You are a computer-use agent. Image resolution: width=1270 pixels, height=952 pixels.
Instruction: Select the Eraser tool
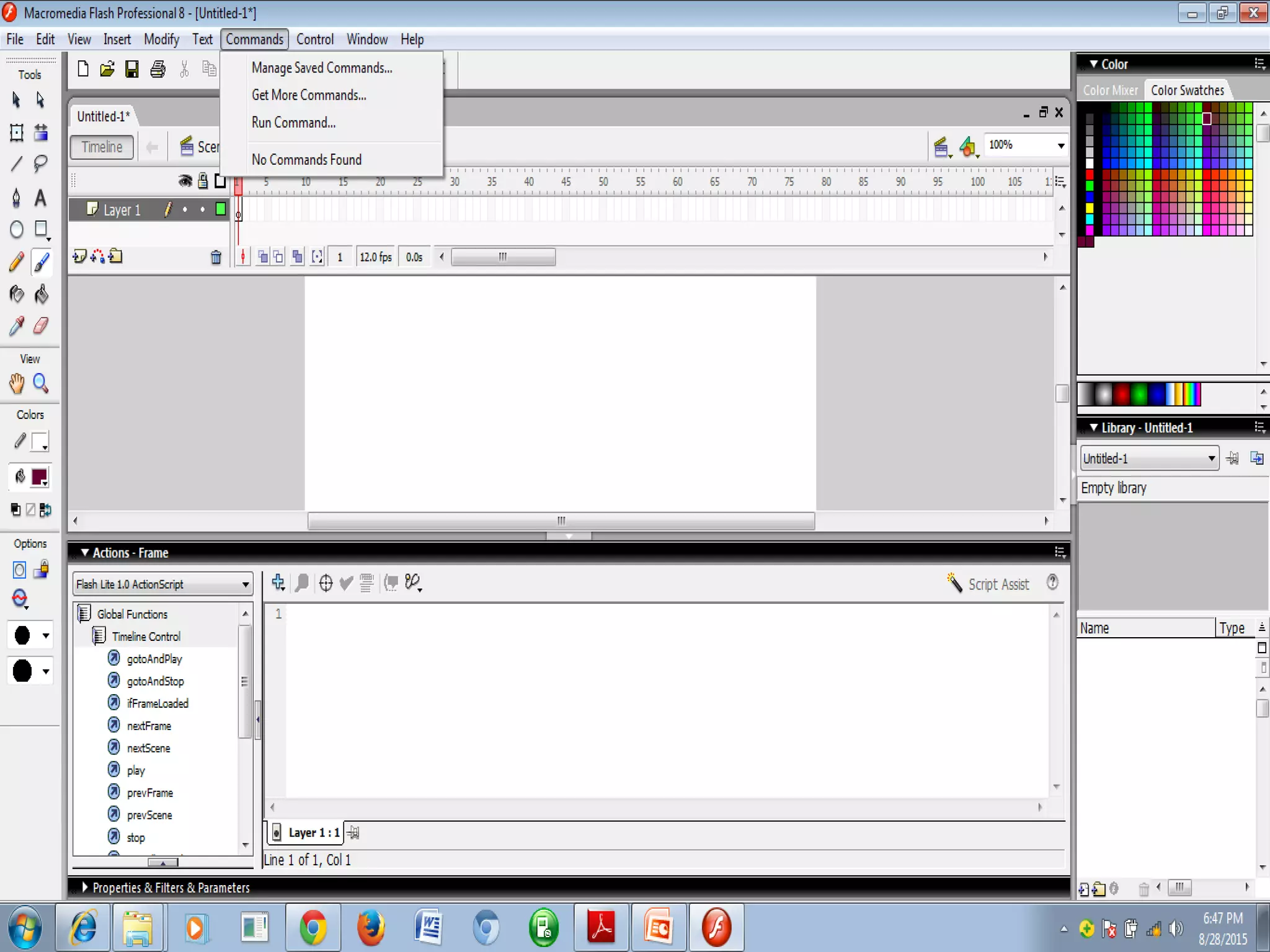click(41, 325)
